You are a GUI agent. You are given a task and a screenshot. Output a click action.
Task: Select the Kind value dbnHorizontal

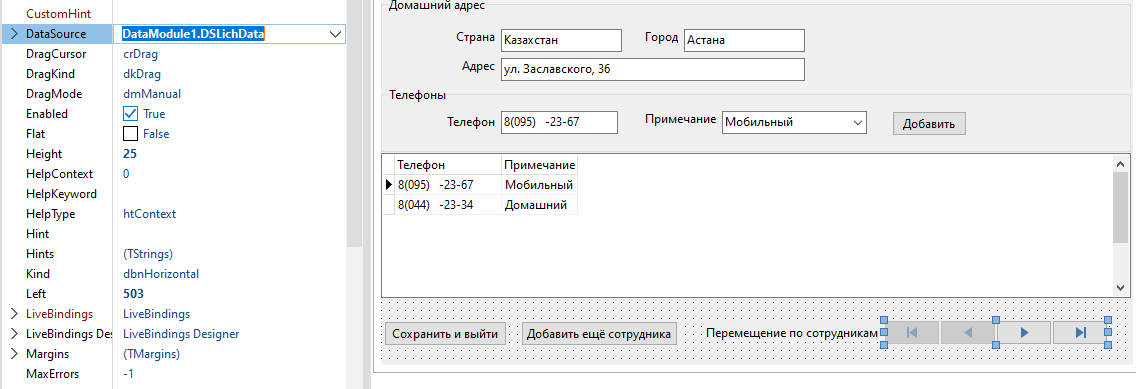pyautogui.click(x=161, y=274)
